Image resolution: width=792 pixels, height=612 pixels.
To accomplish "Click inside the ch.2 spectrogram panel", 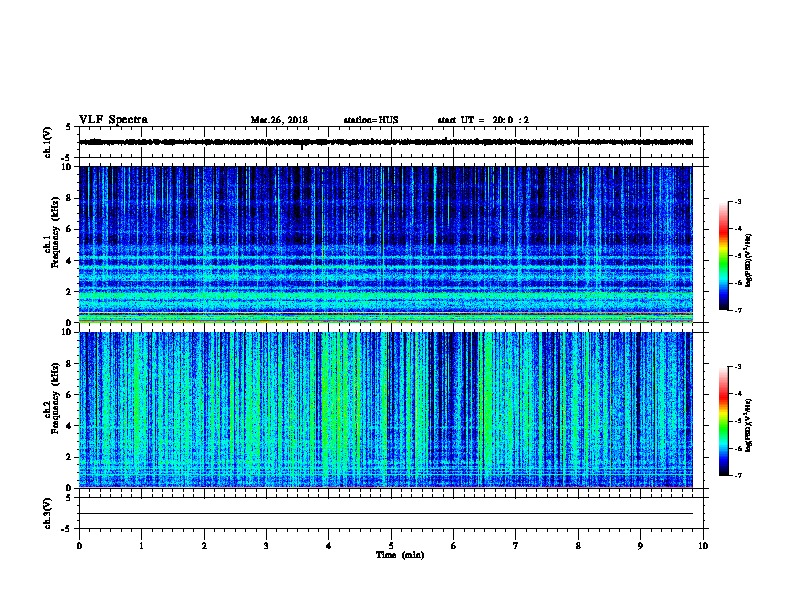I will point(386,410).
